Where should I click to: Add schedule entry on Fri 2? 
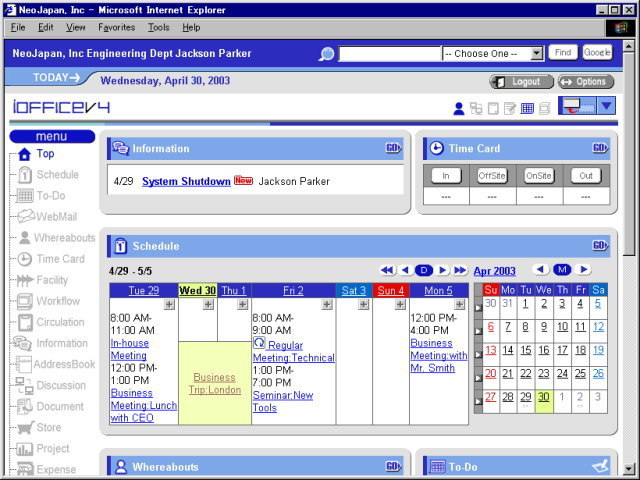click(327, 304)
